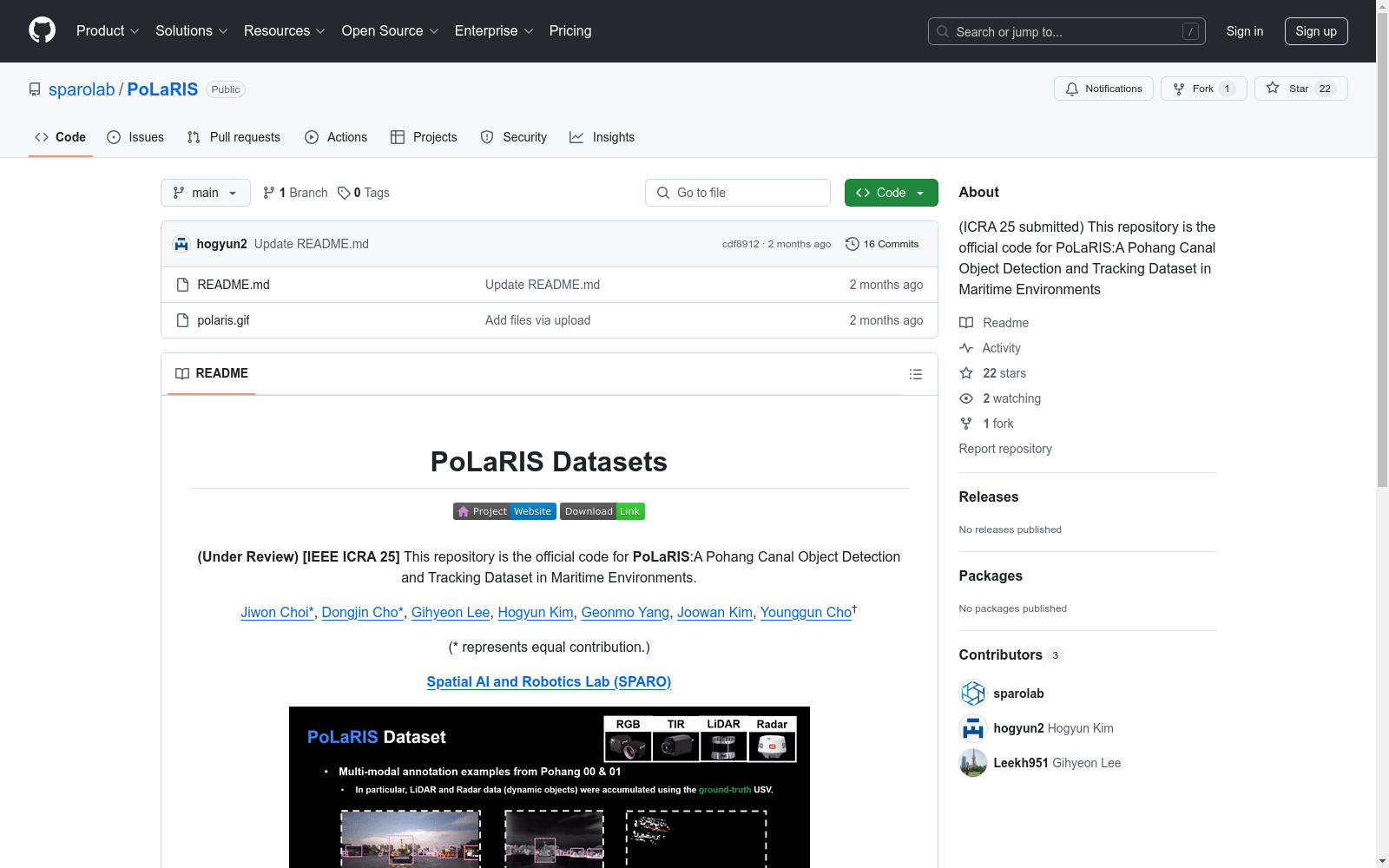Click the fork icon in Fork button
The width and height of the screenshot is (1389, 868).
pos(1179,89)
